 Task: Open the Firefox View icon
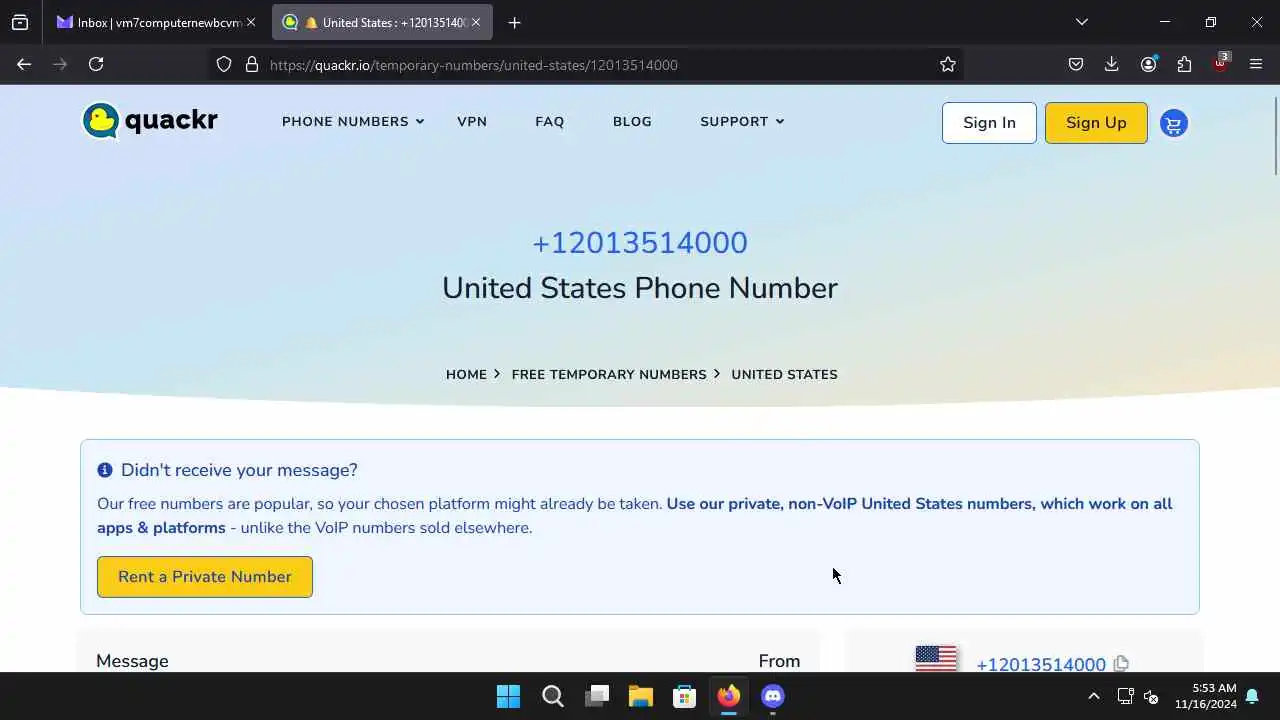(x=20, y=22)
